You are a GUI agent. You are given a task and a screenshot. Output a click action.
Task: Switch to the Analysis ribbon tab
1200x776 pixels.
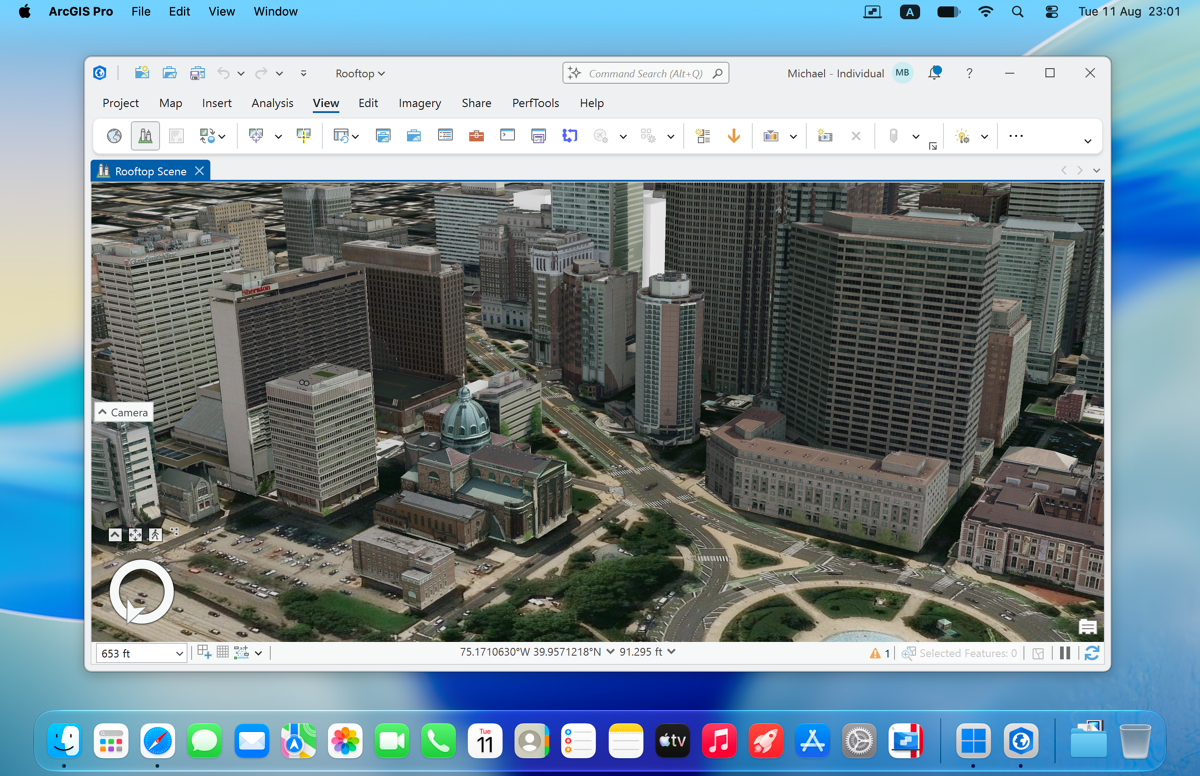[272, 103]
